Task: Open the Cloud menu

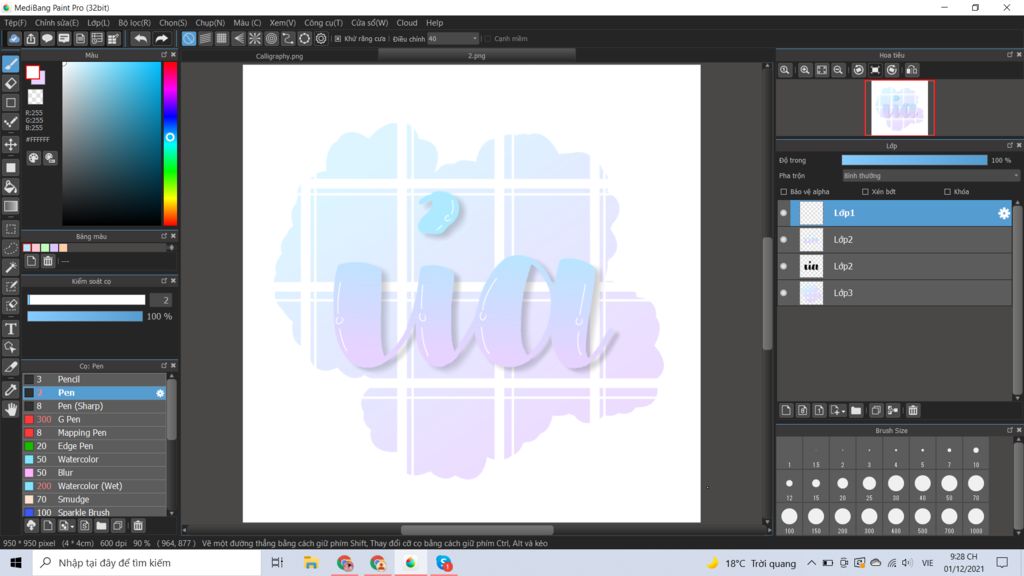Action: point(407,23)
